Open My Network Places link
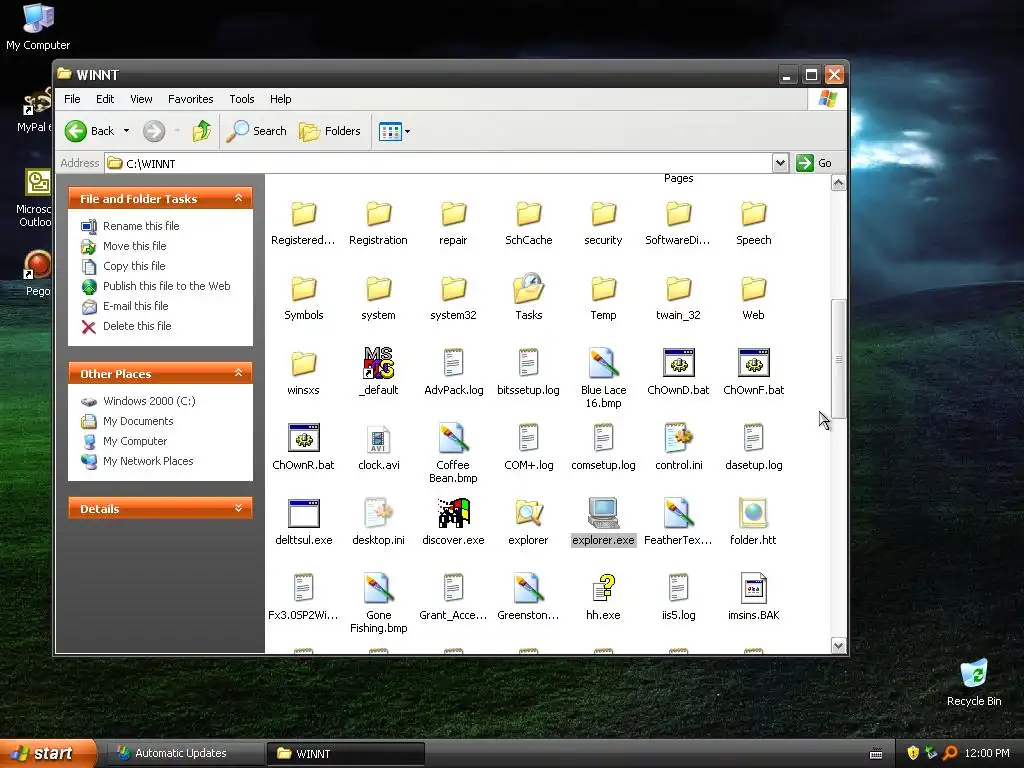The height and width of the screenshot is (768, 1024). tap(148, 461)
